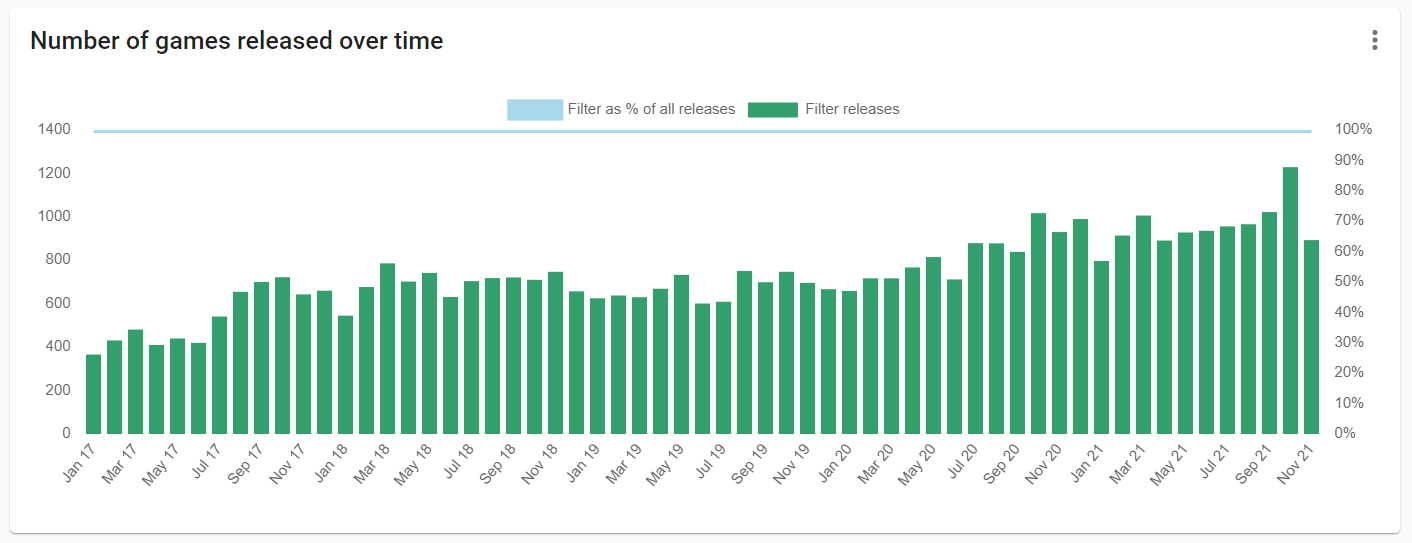The image size is (1412, 543).
Task: Click the May 19 bar
Action: [681, 354]
